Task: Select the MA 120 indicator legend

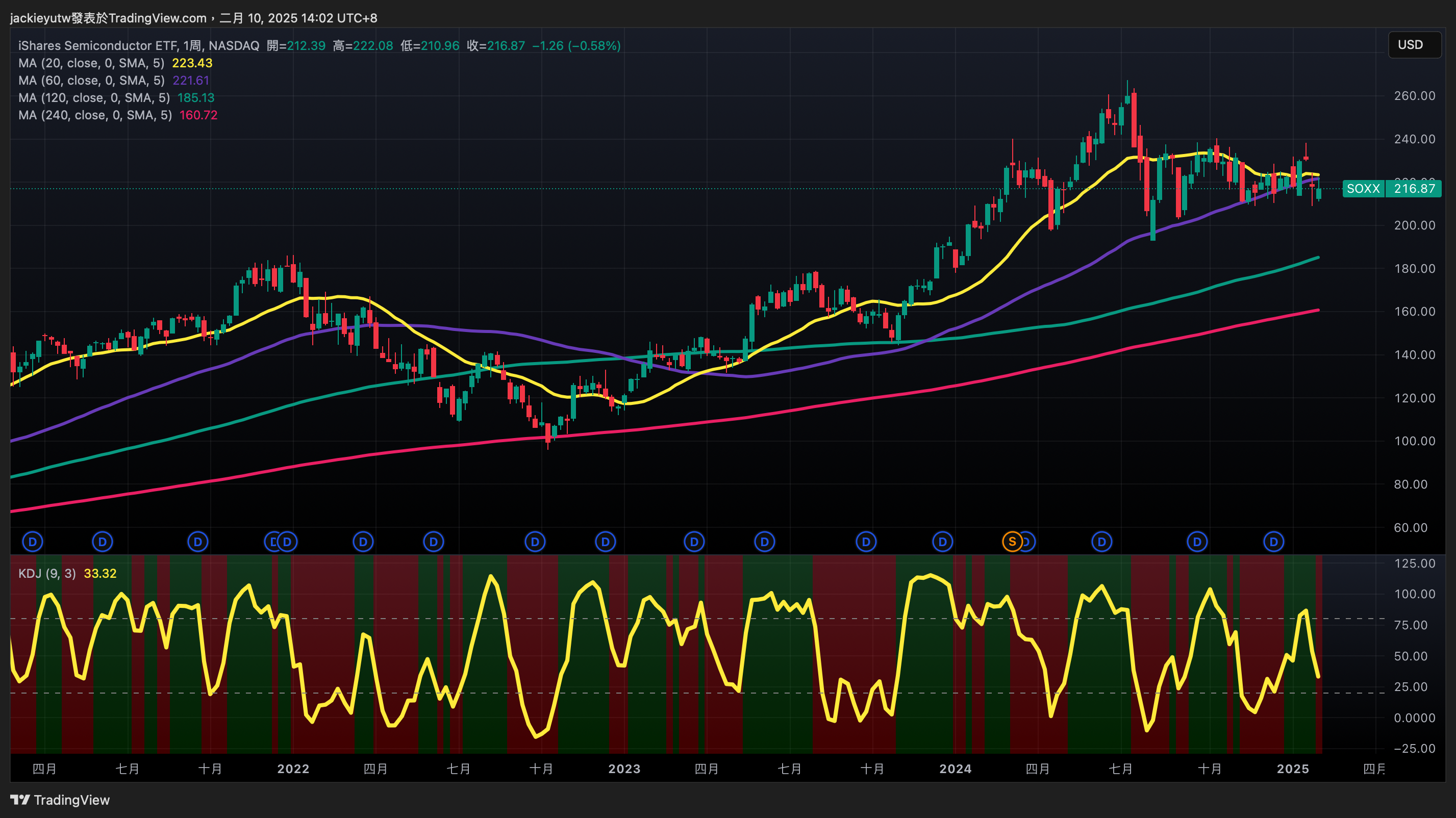Action: (x=93, y=98)
